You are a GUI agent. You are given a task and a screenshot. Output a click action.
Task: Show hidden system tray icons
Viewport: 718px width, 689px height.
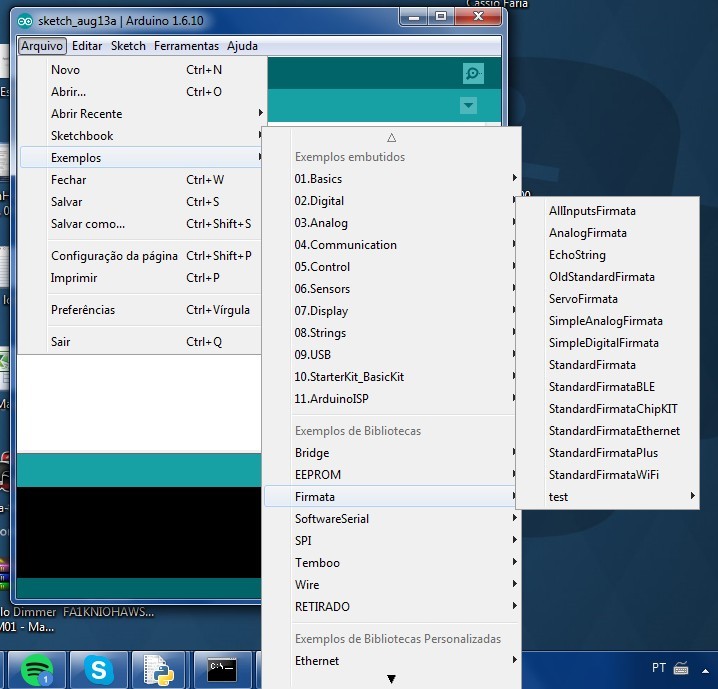click(705, 671)
